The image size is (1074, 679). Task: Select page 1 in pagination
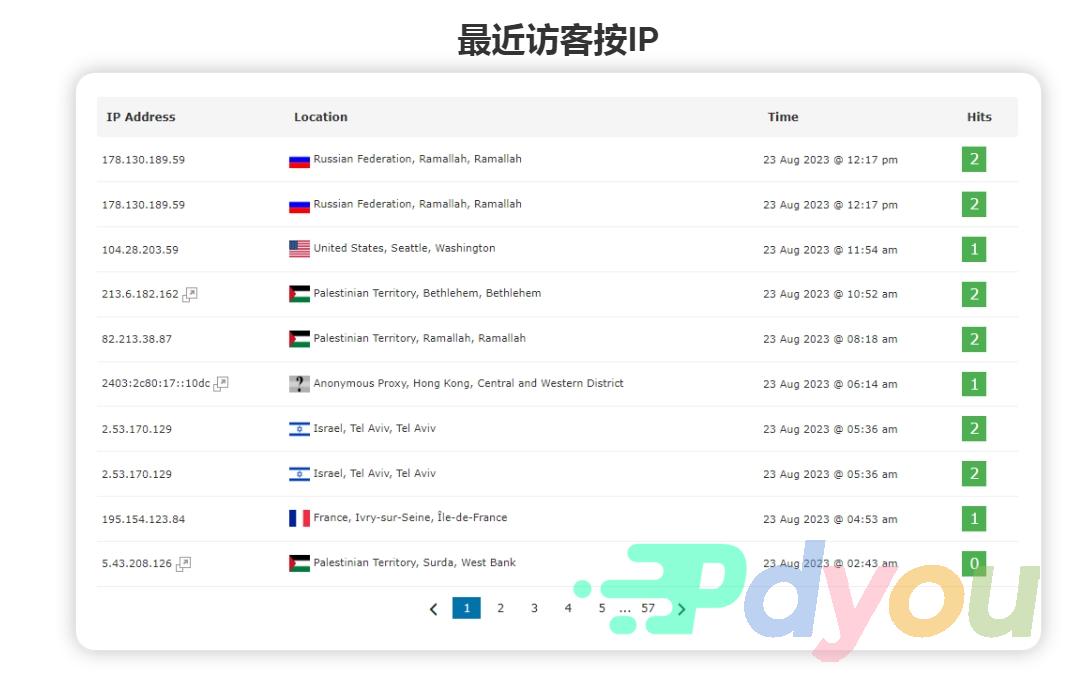coord(466,608)
